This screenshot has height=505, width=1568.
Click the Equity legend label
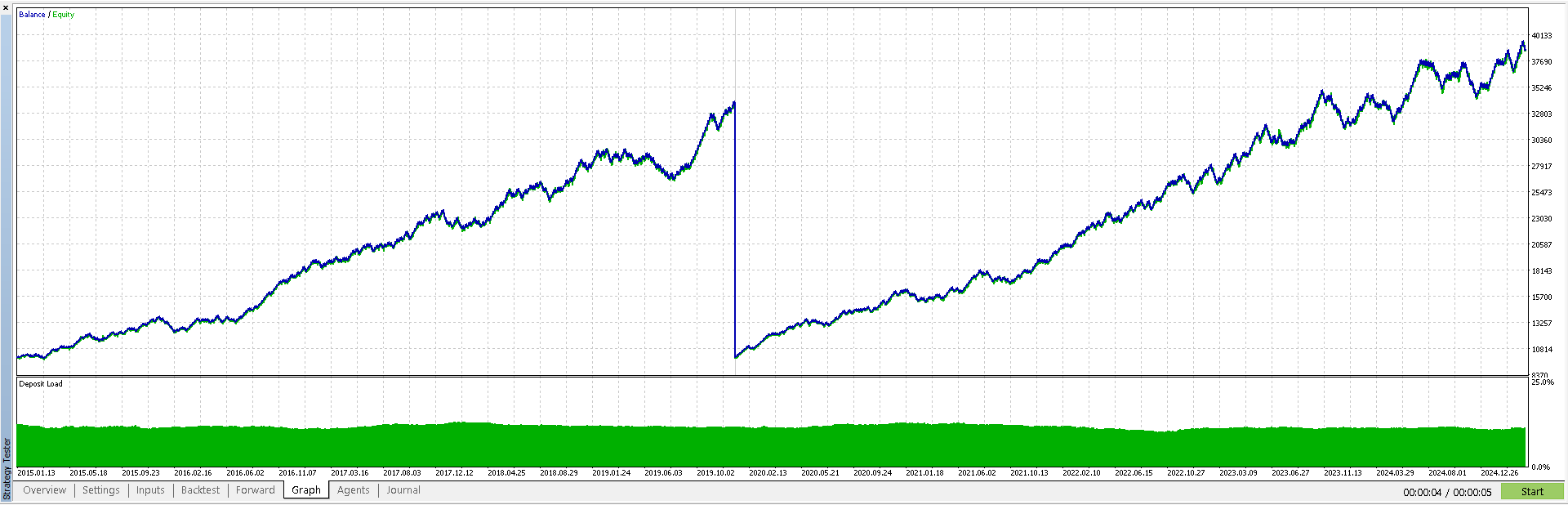(x=64, y=15)
